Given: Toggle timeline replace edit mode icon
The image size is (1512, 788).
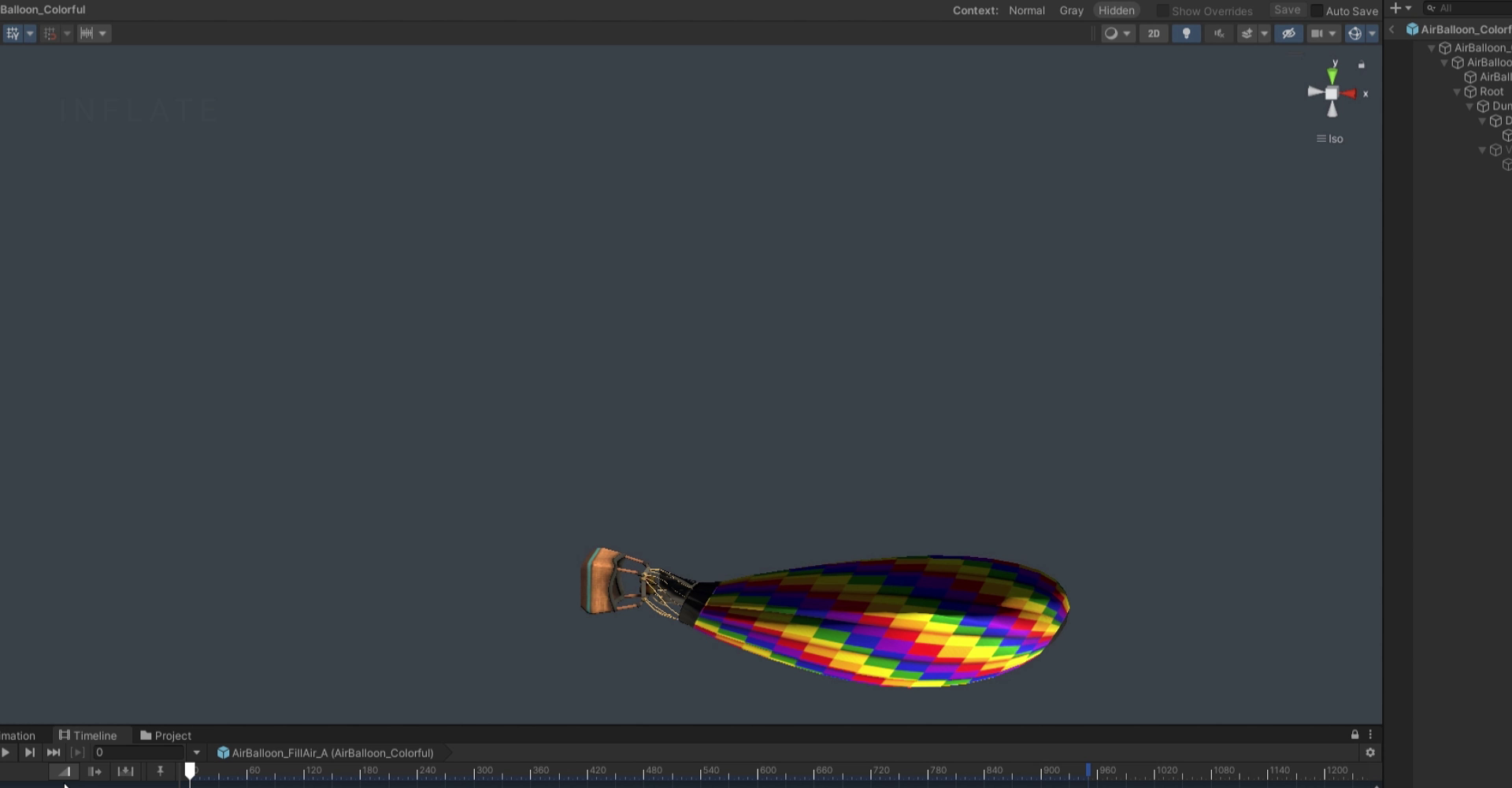Looking at the screenshot, I should coord(125,771).
